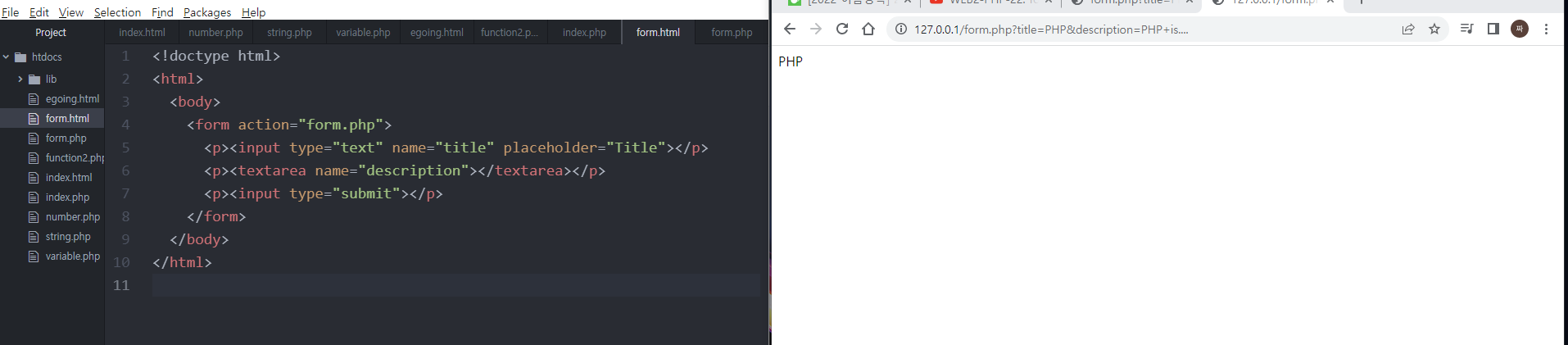Click the form action="form.php" code line
This screenshot has width=1568, height=345.
[289, 125]
